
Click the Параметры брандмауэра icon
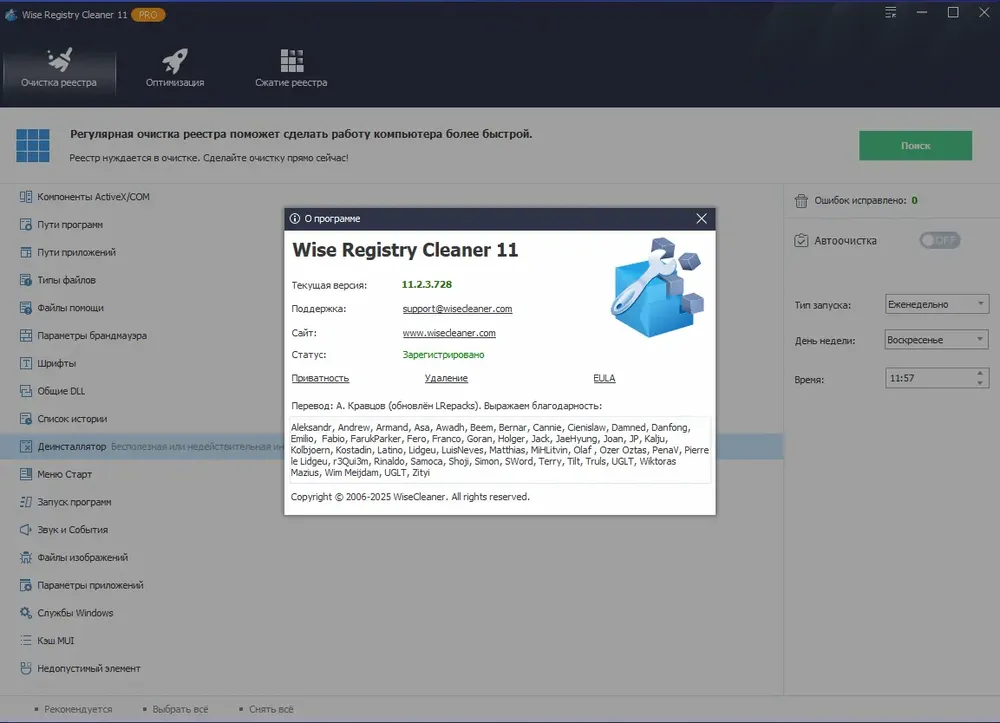(x=26, y=335)
